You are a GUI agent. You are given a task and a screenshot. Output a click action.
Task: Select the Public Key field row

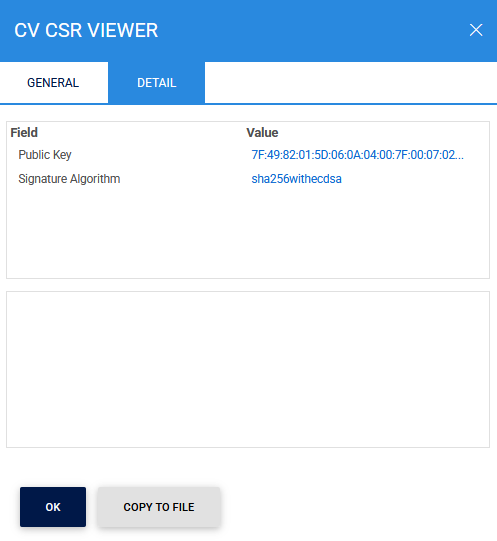pos(248,155)
